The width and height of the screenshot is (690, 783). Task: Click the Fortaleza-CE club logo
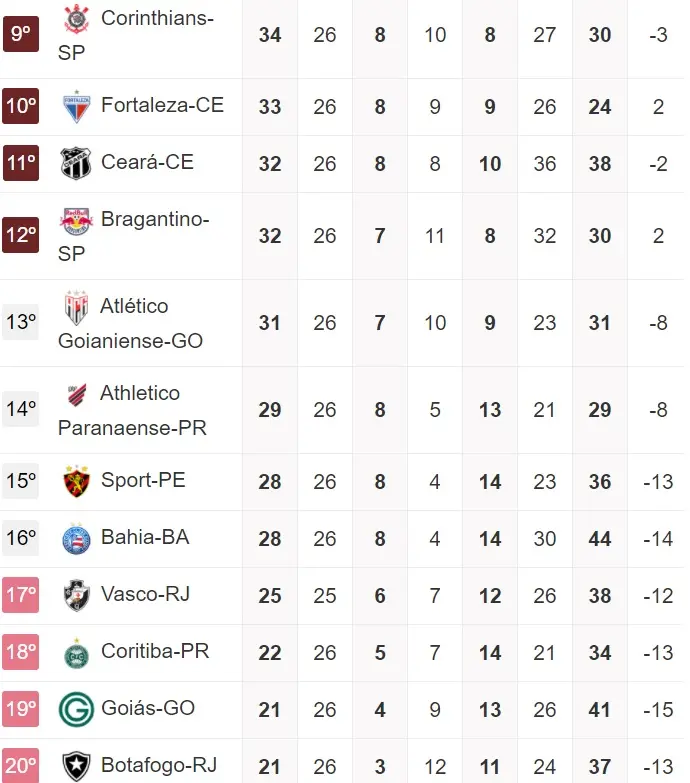pyautogui.click(x=76, y=106)
